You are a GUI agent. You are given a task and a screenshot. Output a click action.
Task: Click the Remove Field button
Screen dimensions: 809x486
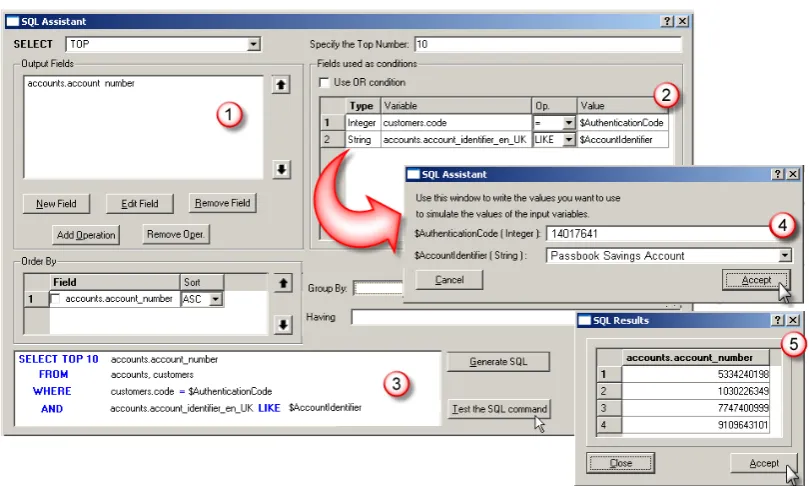tap(222, 203)
